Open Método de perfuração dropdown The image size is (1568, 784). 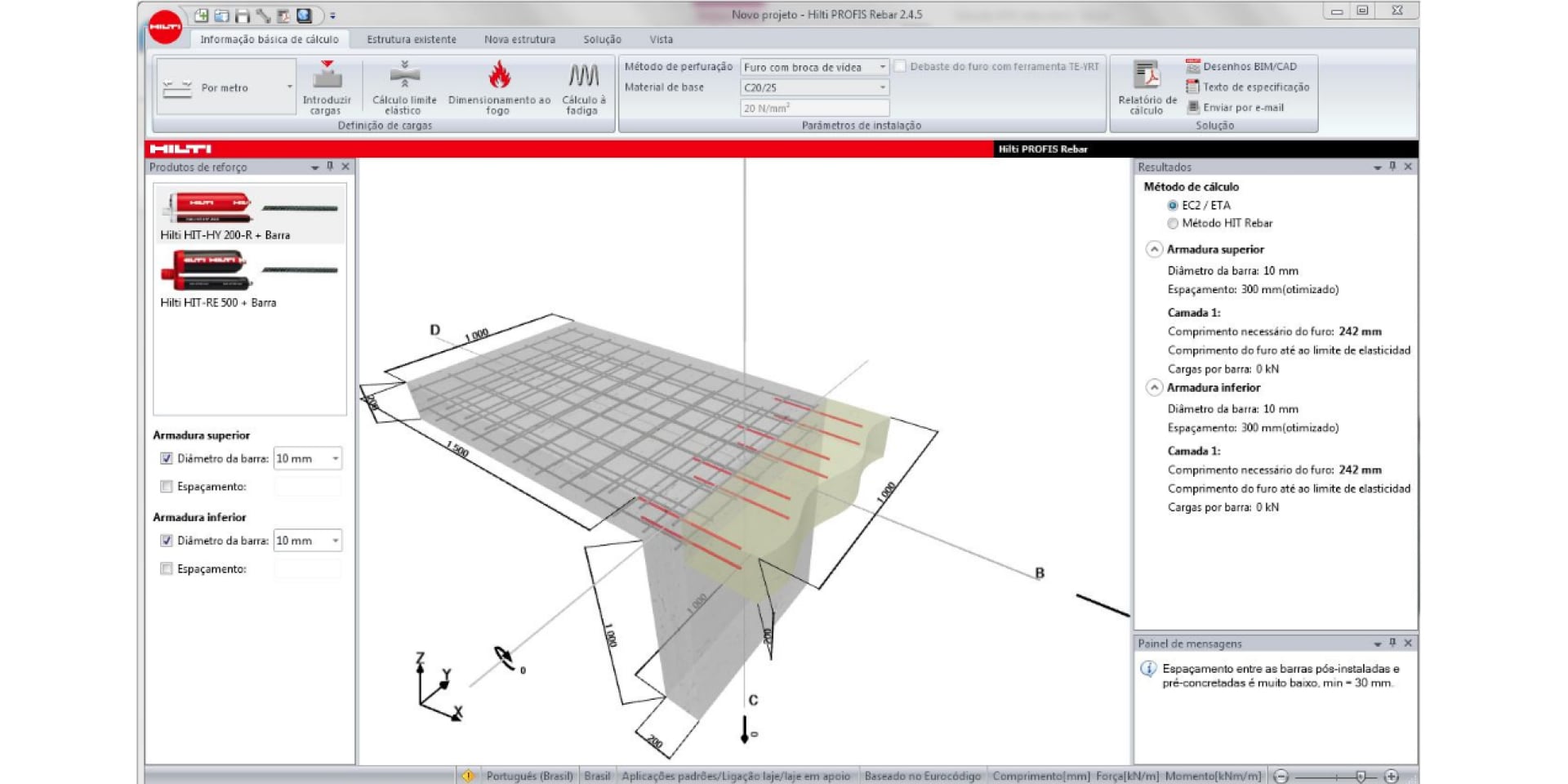tap(814, 67)
